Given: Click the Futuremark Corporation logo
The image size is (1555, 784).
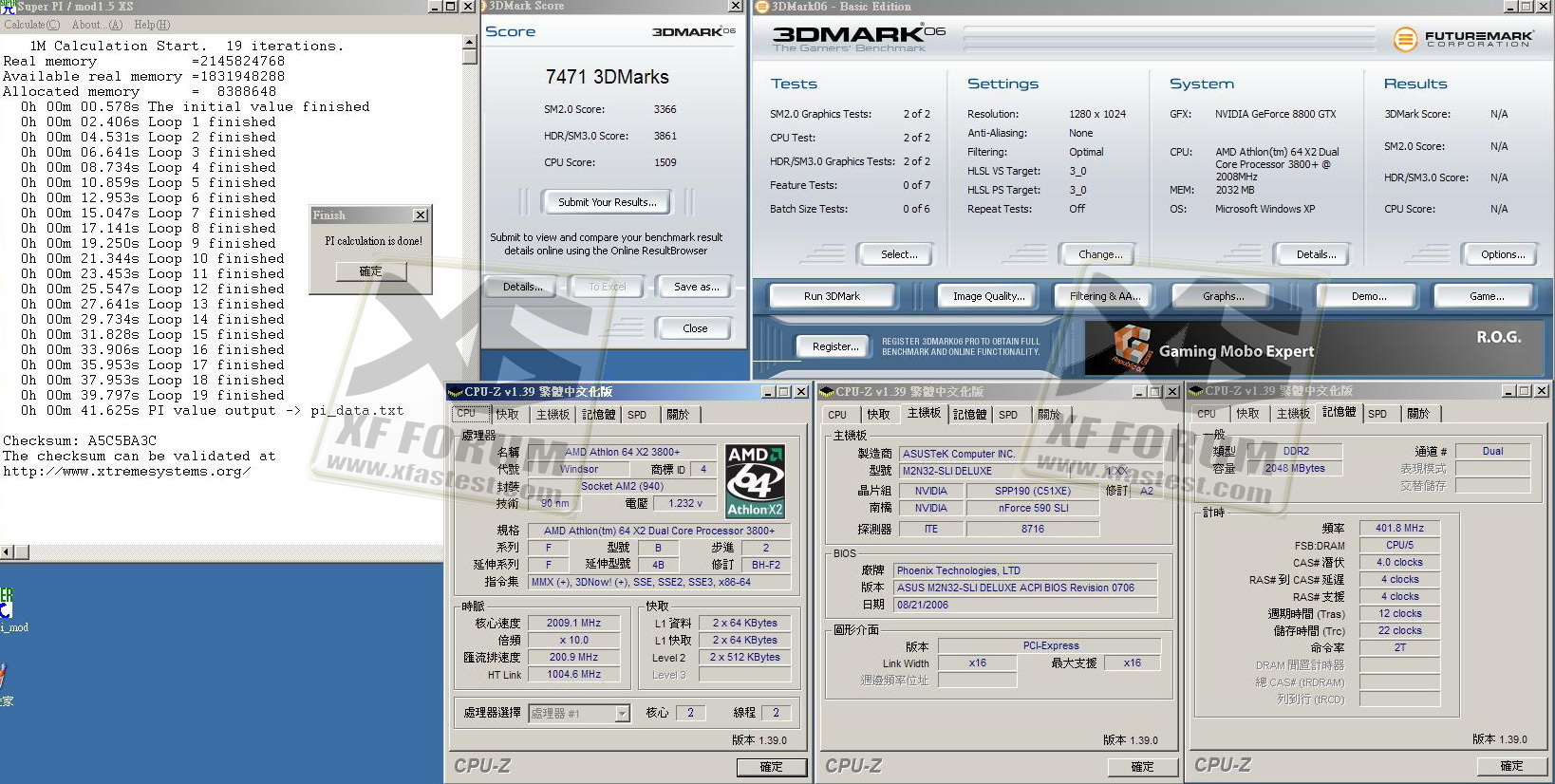Looking at the screenshot, I should [1463, 39].
